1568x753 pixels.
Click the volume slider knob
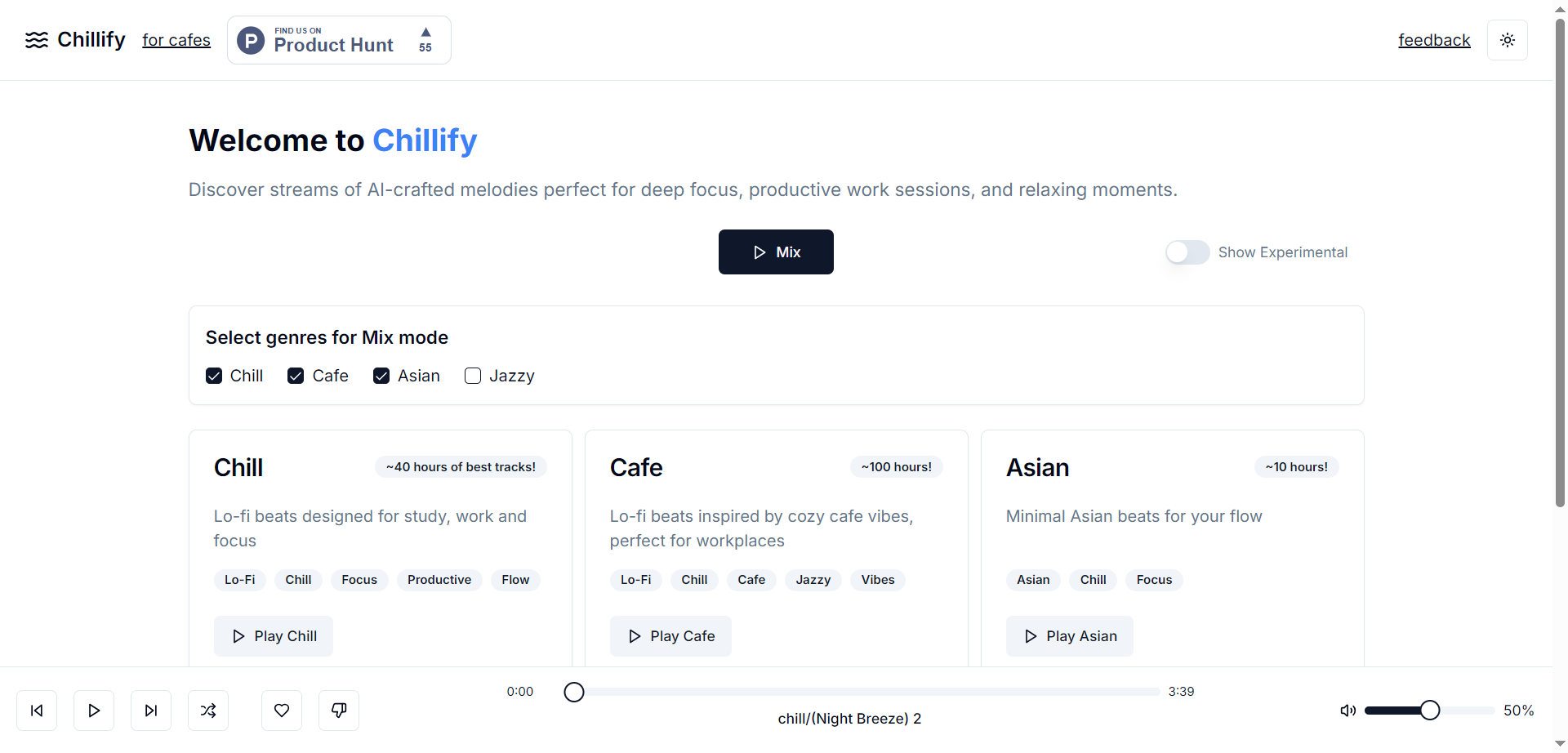pyautogui.click(x=1429, y=711)
